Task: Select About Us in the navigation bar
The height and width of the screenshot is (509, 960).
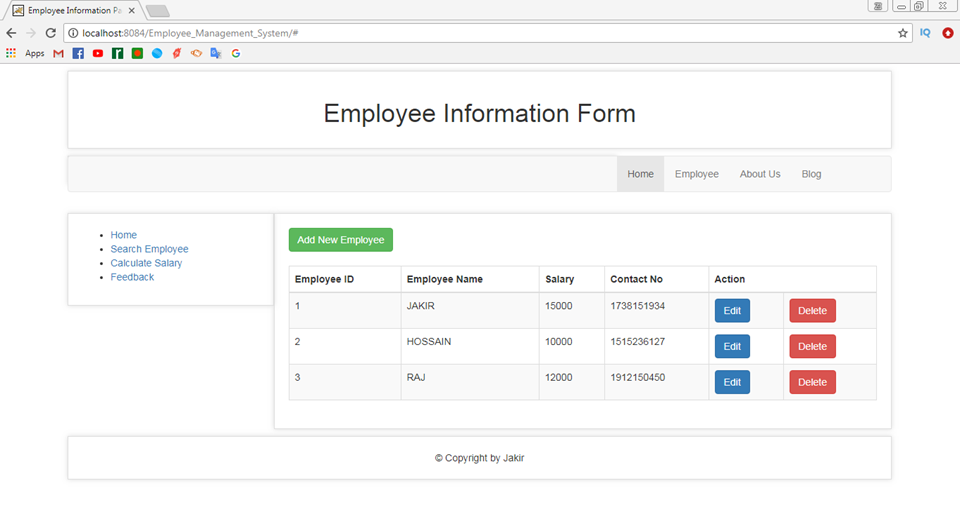Action: [x=759, y=174]
